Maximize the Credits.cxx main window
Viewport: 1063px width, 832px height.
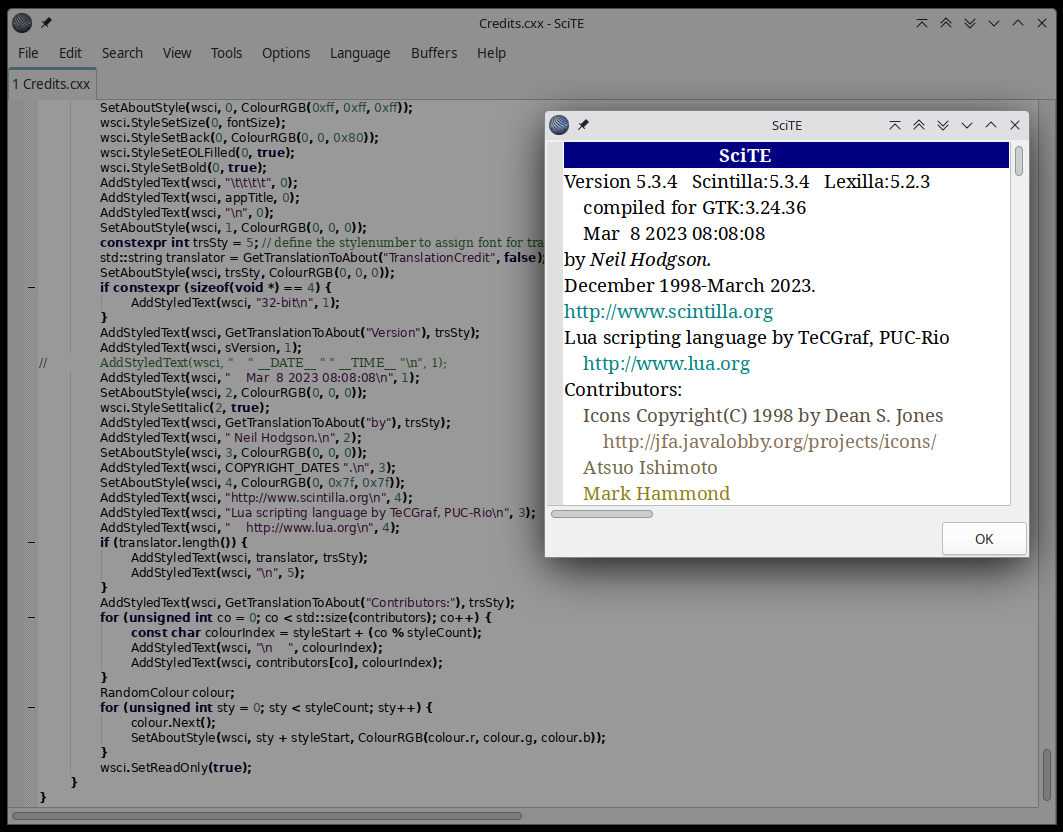point(1018,23)
